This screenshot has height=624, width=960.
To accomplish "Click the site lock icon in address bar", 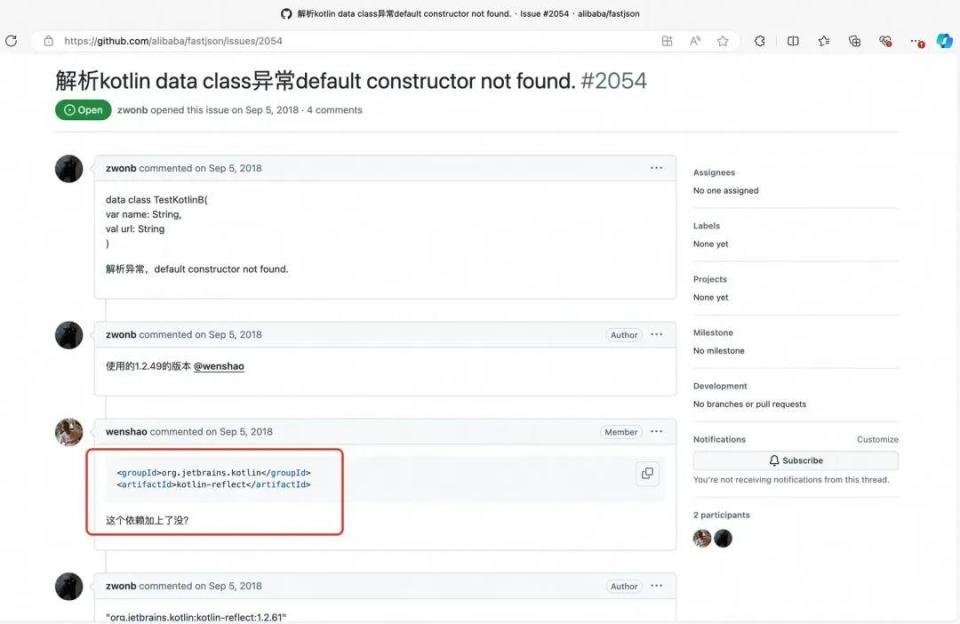I will point(48,41).
